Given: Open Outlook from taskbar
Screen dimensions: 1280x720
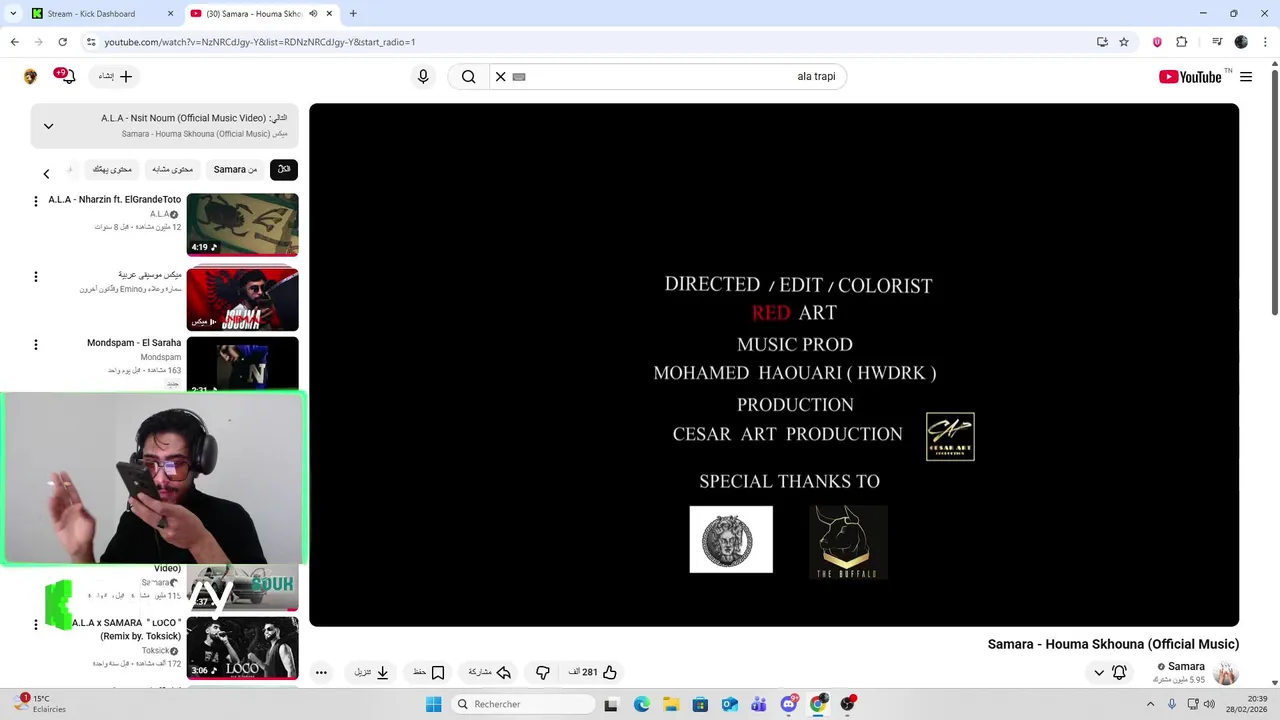Looking at the screenshot, I should click(730, 704).
